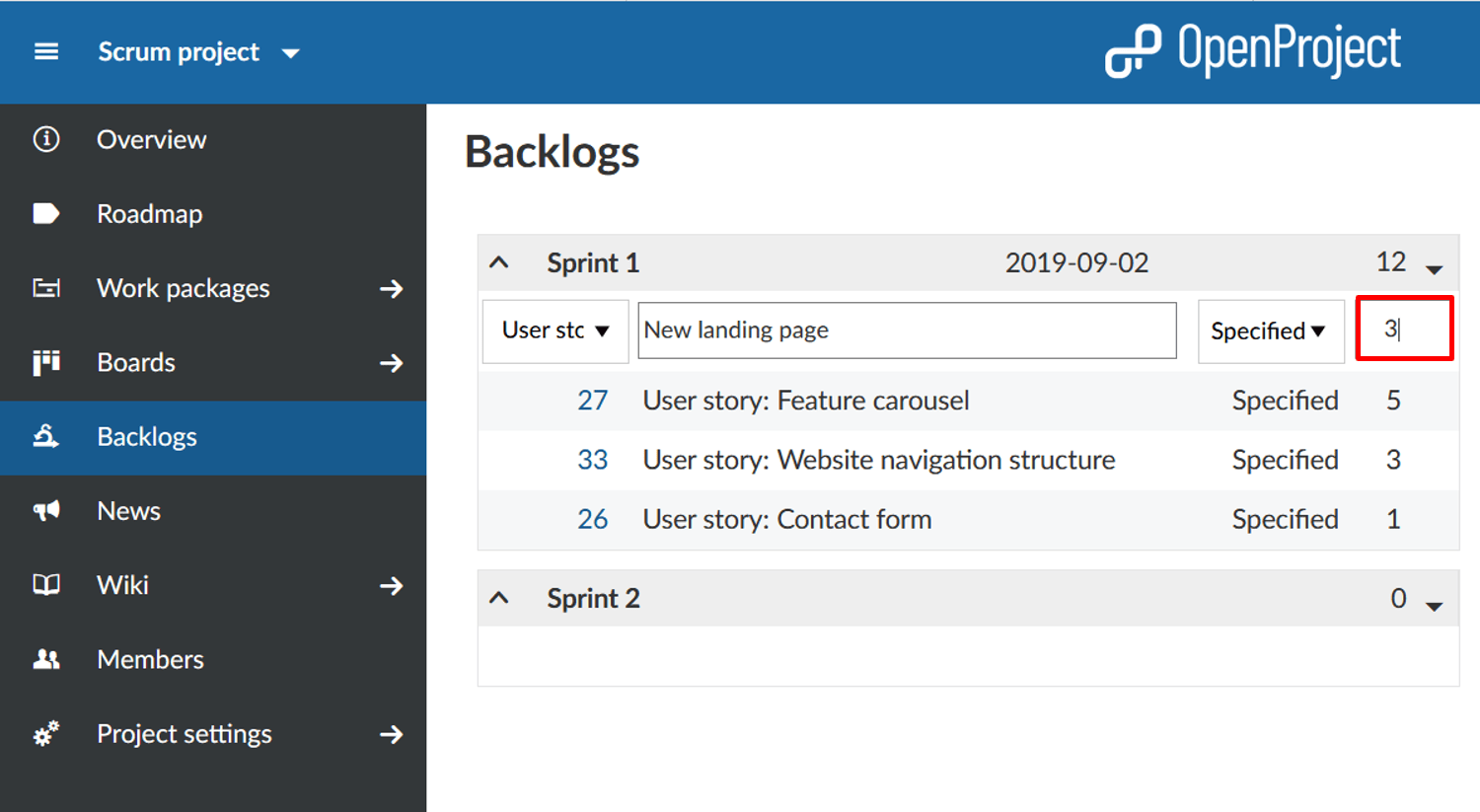Viewport: 1480px width, 812px height.
Task: Click the Overview info icon
Action: point(45,139)
